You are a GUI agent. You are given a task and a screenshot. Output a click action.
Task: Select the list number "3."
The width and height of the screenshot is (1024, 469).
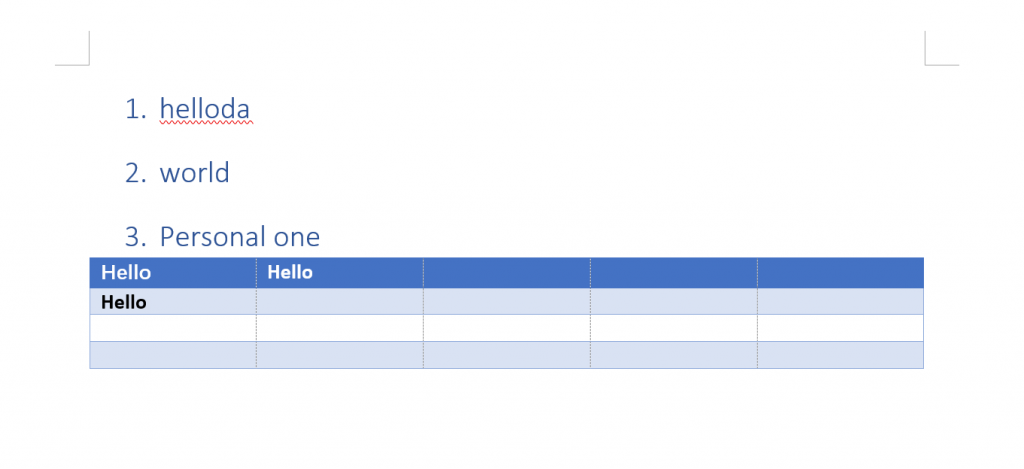[136, 237]
